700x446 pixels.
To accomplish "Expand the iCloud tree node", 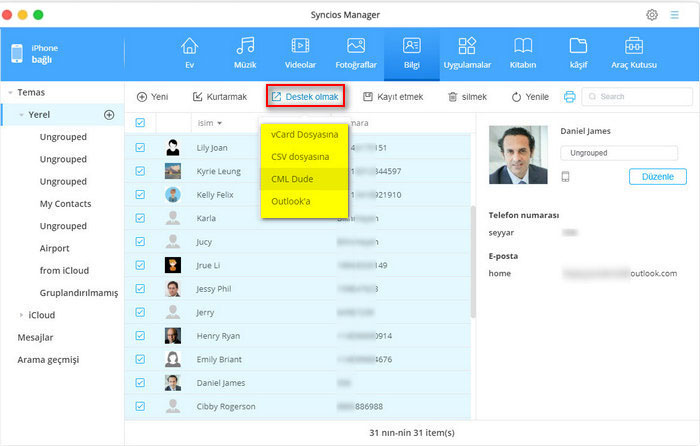I will 21,315.
